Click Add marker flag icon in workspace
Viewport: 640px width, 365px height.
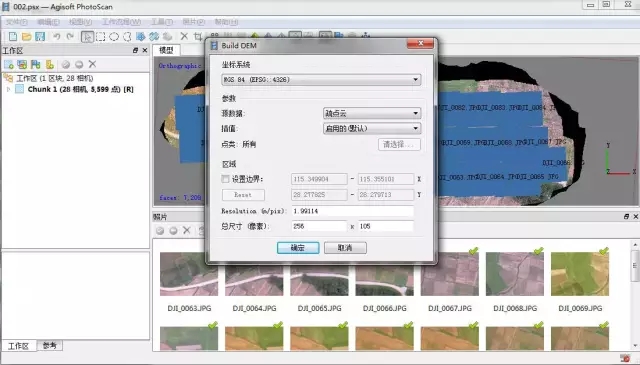click(36, 64)
